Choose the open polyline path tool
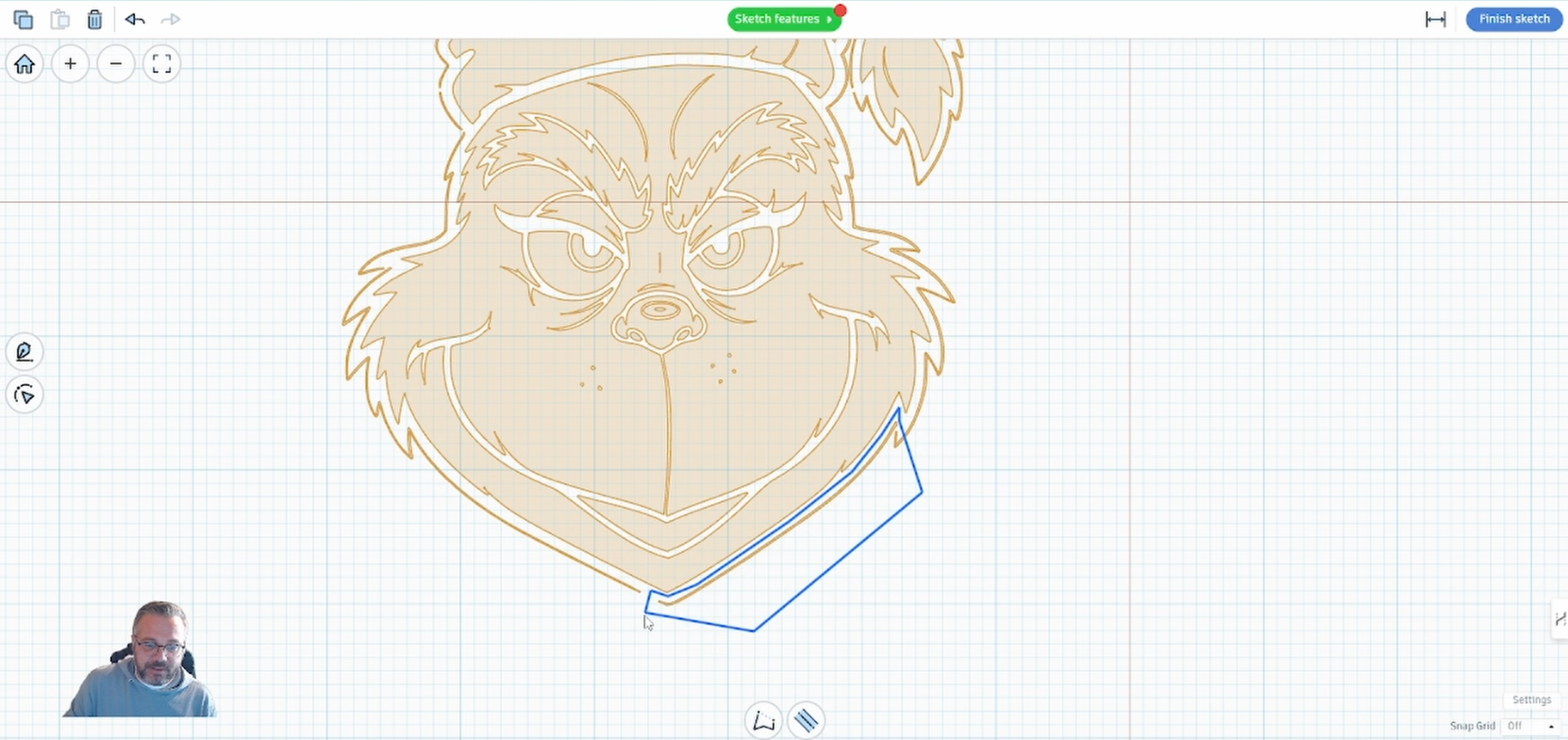Image resolution: width=1568 pixels, height=740 pixels. pos(763,721)
